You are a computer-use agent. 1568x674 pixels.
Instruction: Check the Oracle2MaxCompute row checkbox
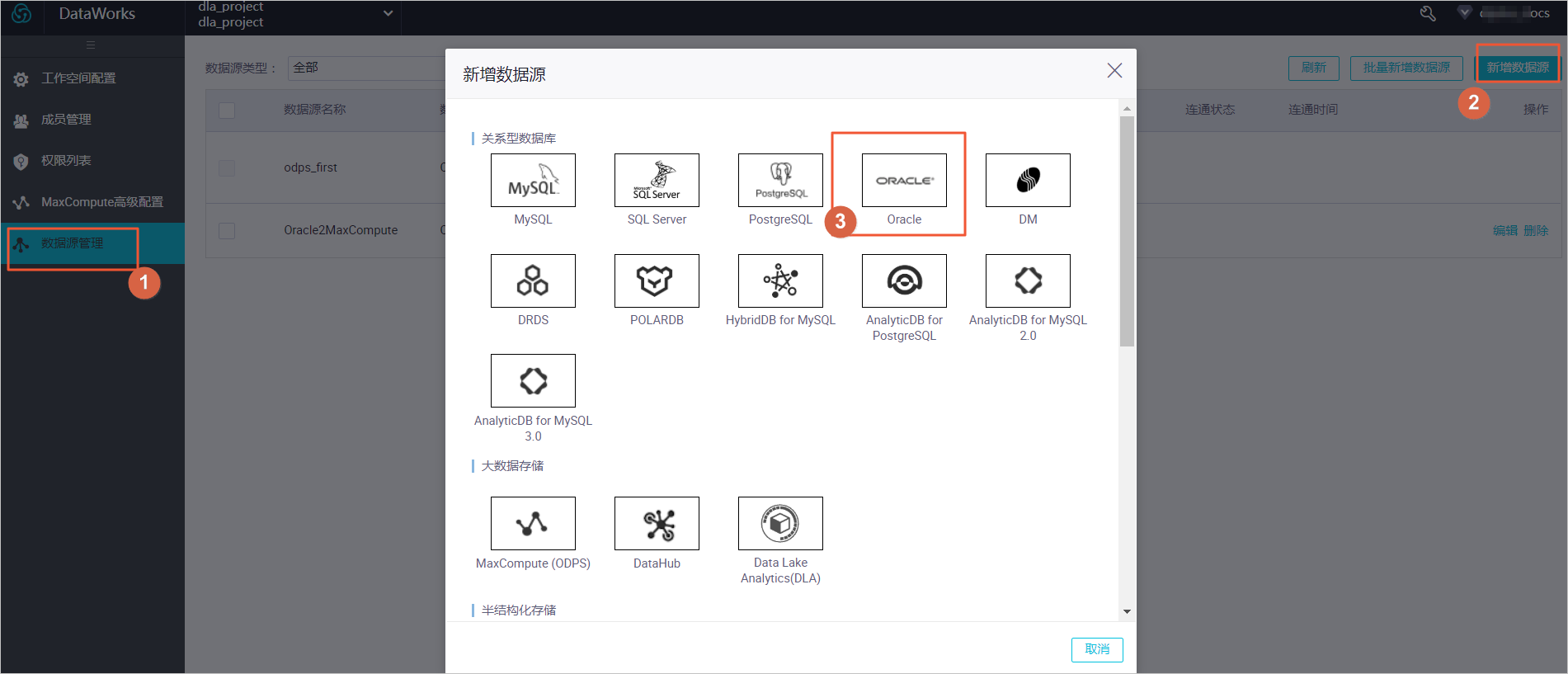coord(227,230)
